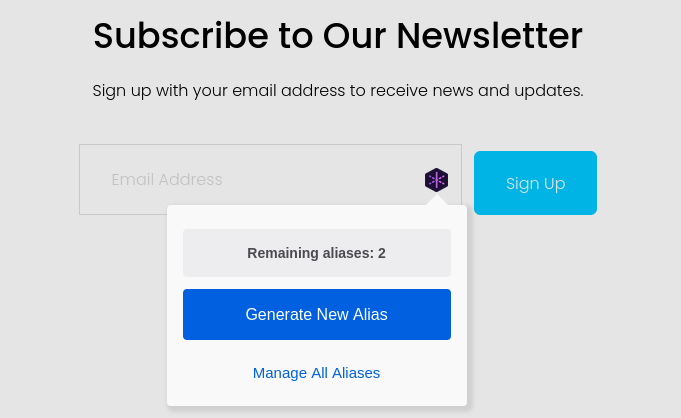
Task: Click the word Newsletter in the title
Action: click(489, 36)
